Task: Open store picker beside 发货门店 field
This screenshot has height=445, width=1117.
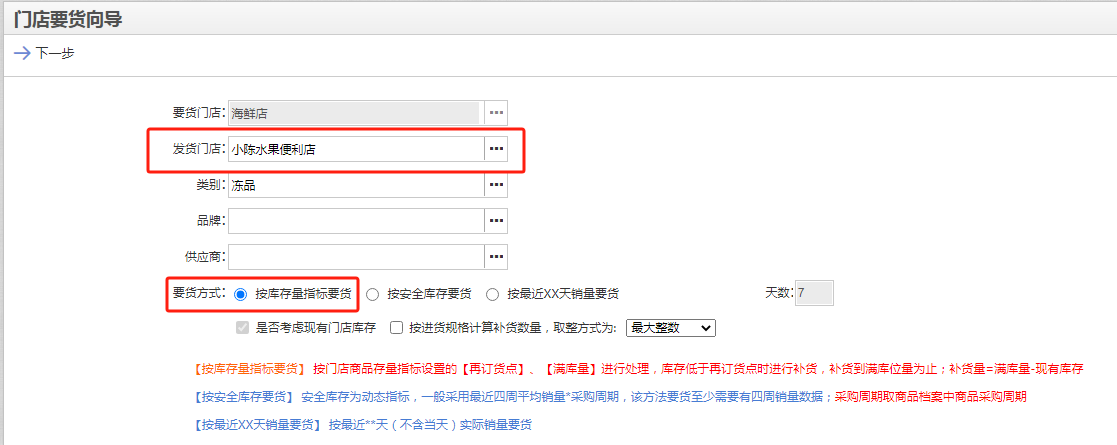Action: point(497,149)
